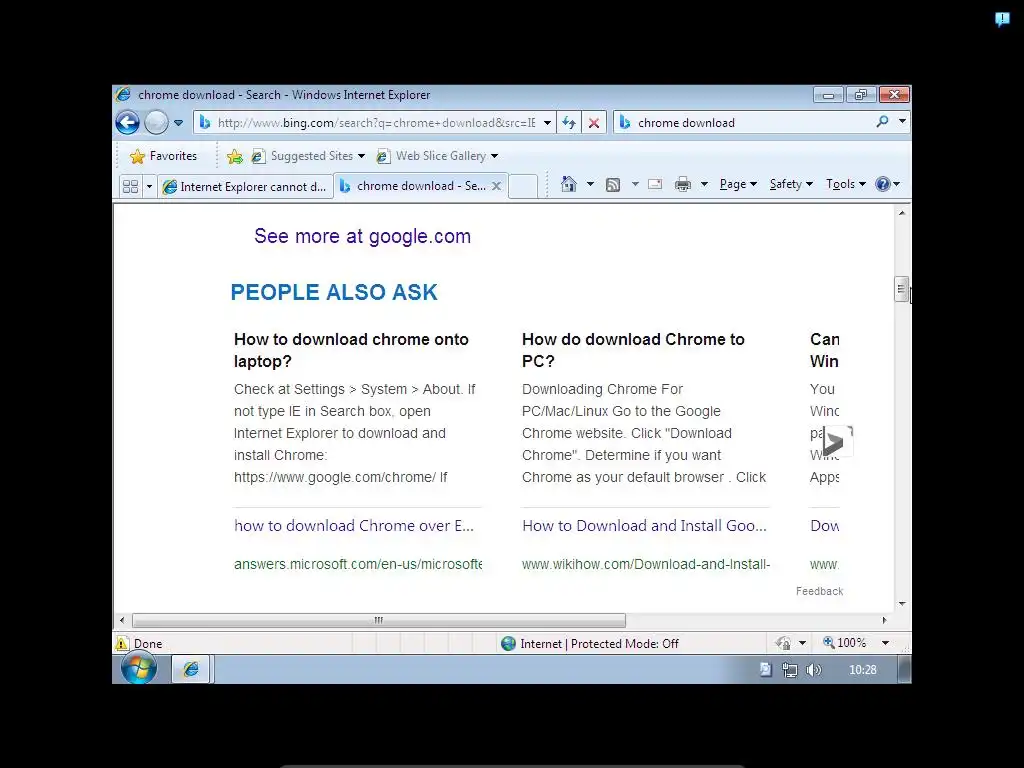The image size is (1024, 768).
Task: Click the magnifier Search icon
Action: click(882, 121)
